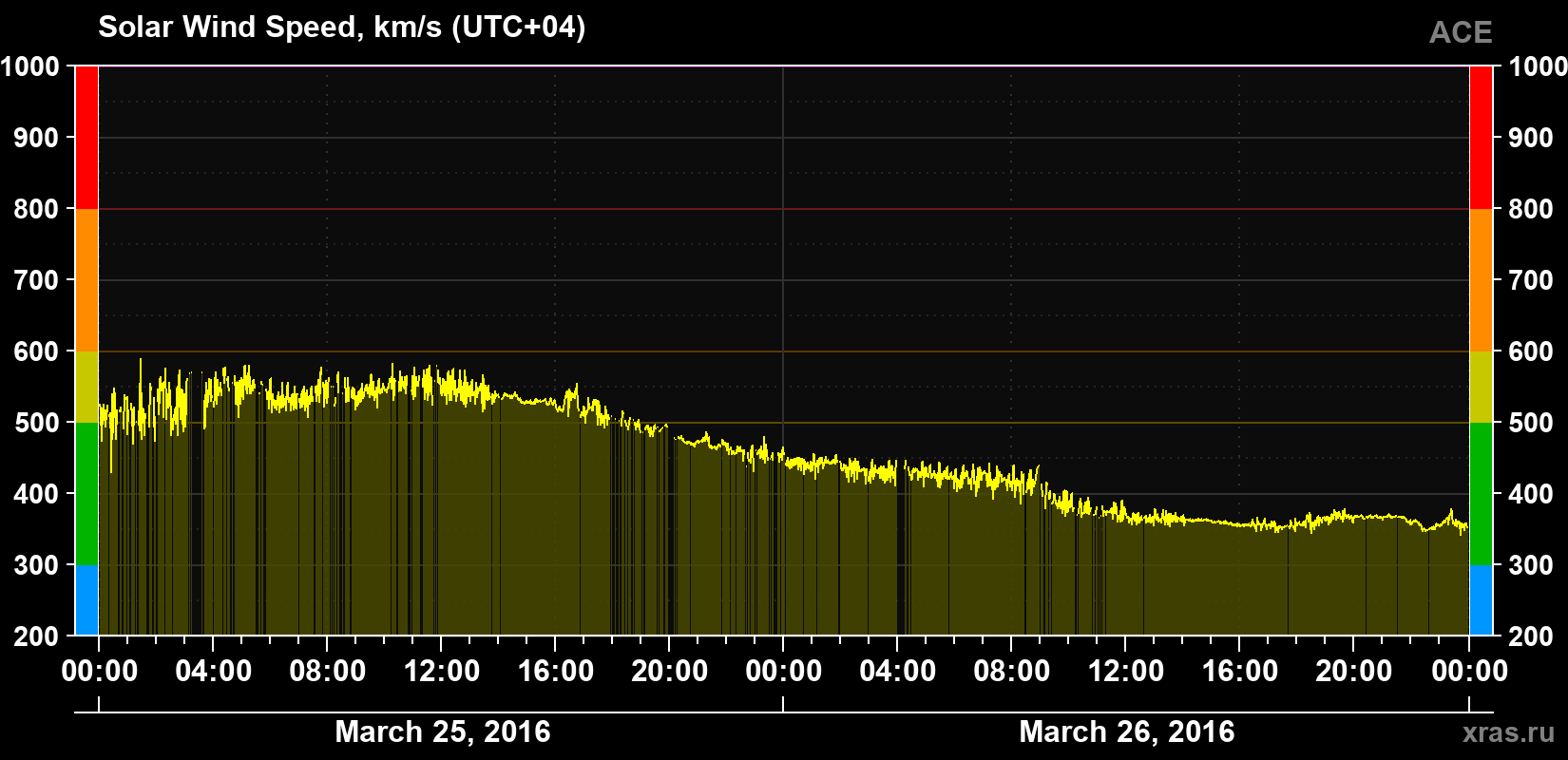Click the green 300–500 segment on left scale

pyautogui.click(x=86, y=494)
